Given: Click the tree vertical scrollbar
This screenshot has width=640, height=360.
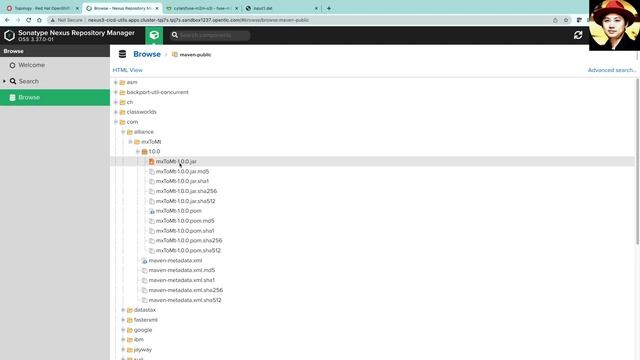Looking at the screenshot, I should [x=637, y=162].
